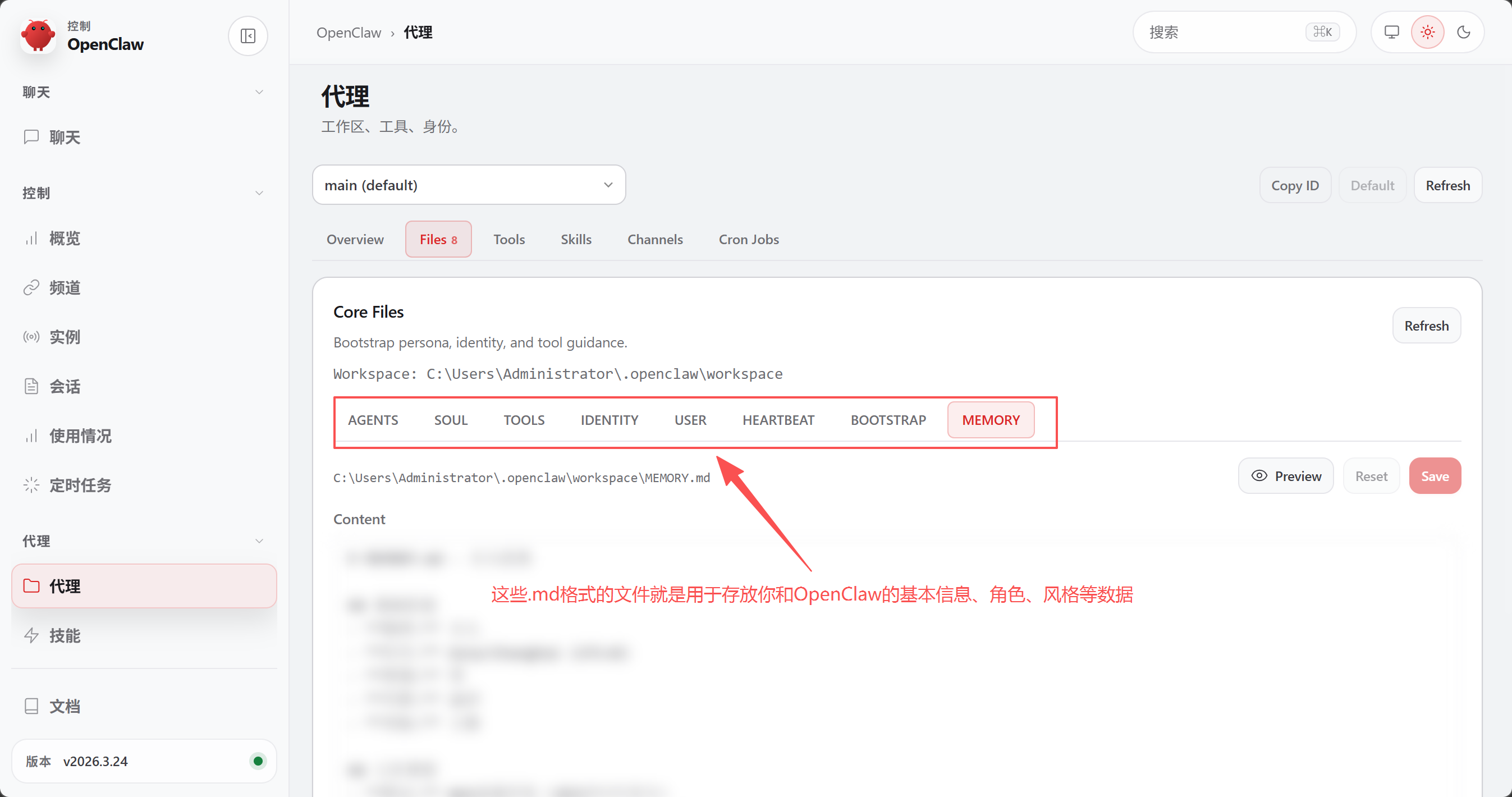Screen dimensions: 1512x797
Task: Enable light theme sun toggle
Action: pos(1427,33)
